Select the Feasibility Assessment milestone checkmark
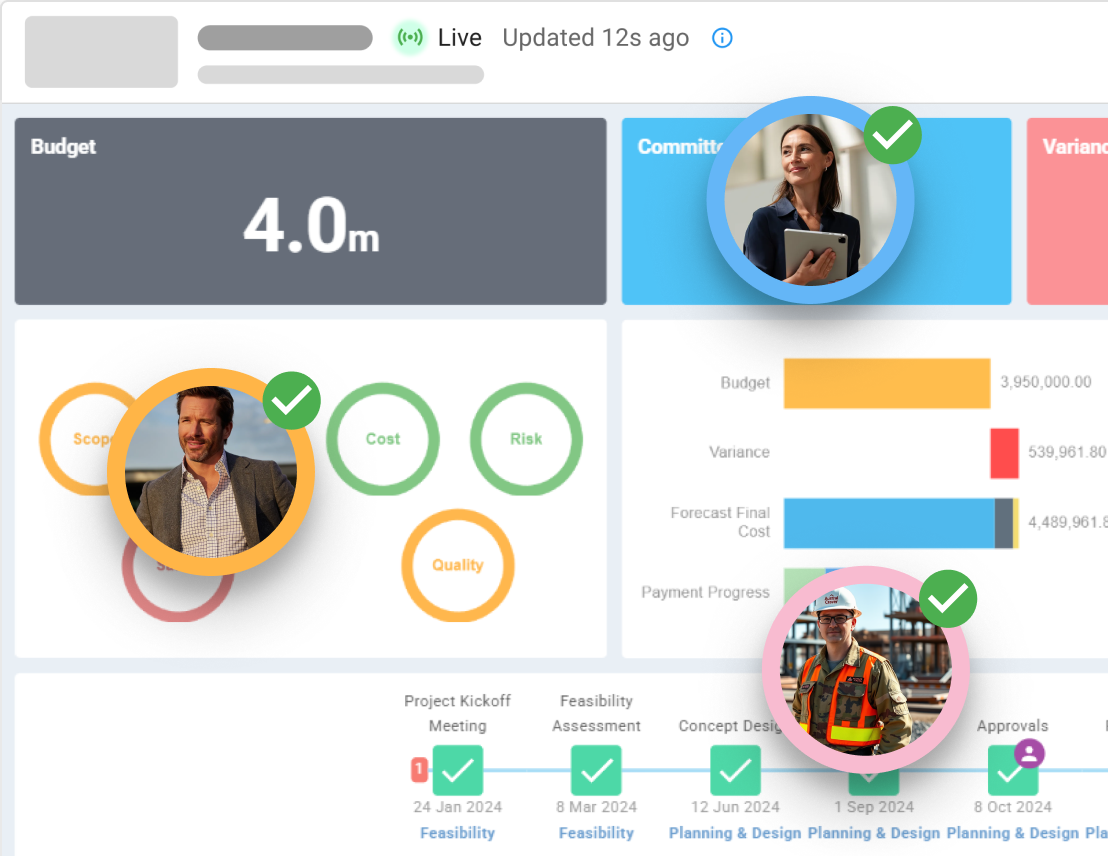Screen dimensions: 1108x856 [x=596, y=770]
